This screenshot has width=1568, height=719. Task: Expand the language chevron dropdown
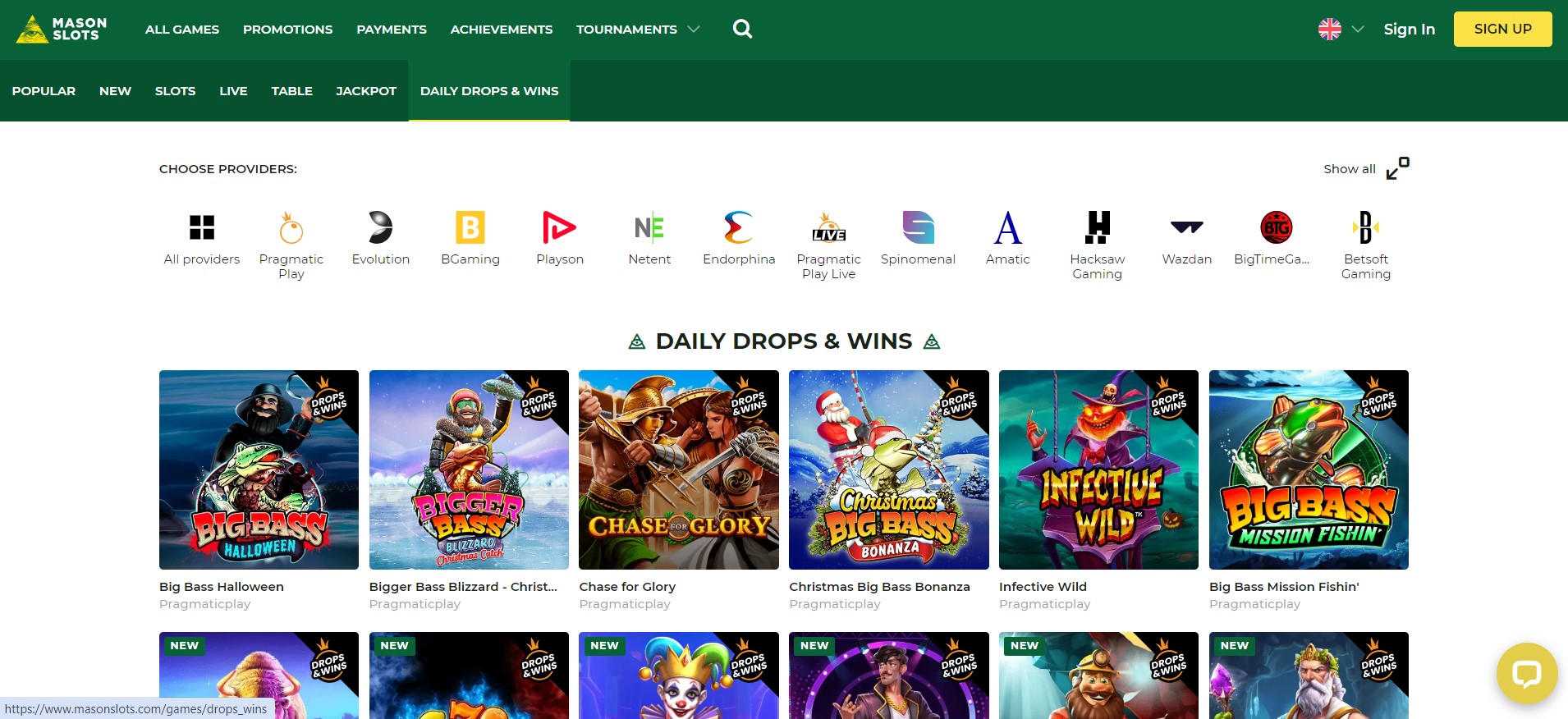1358,29
